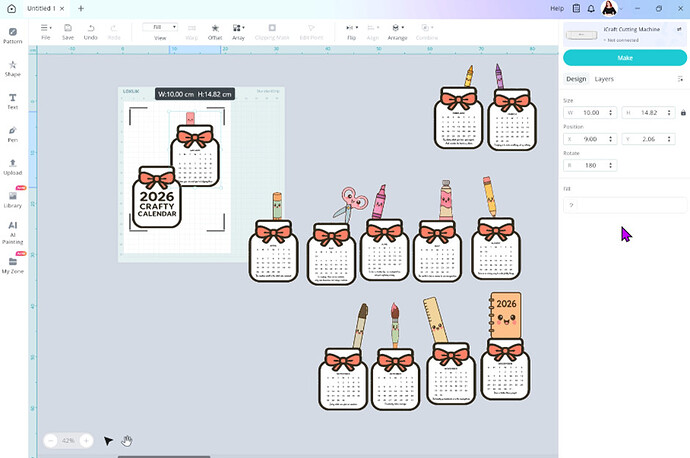Choose the Pen drawing tool

click(13, 133)
